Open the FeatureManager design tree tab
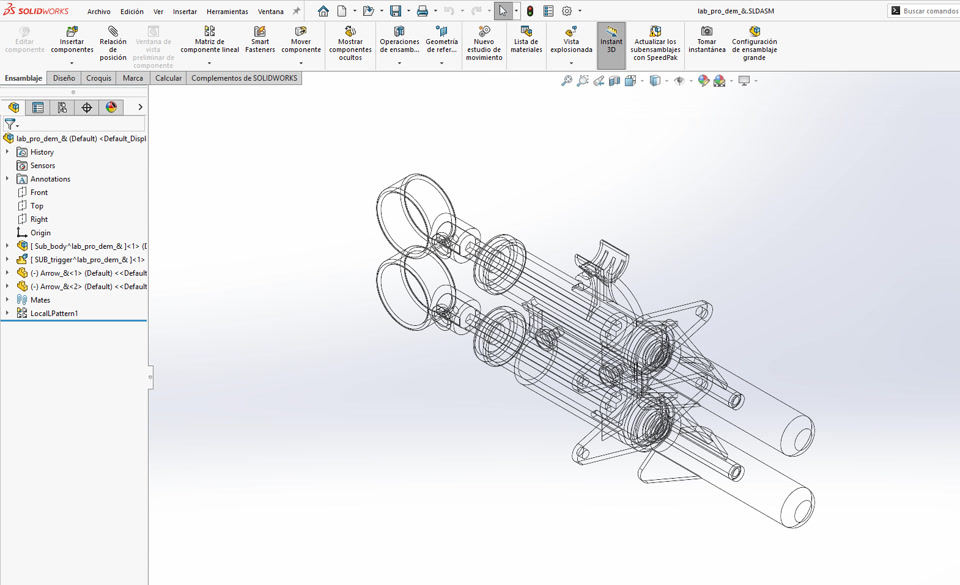Image resolution: width=960 pixels, height=585 pixels. coord(13,108)
